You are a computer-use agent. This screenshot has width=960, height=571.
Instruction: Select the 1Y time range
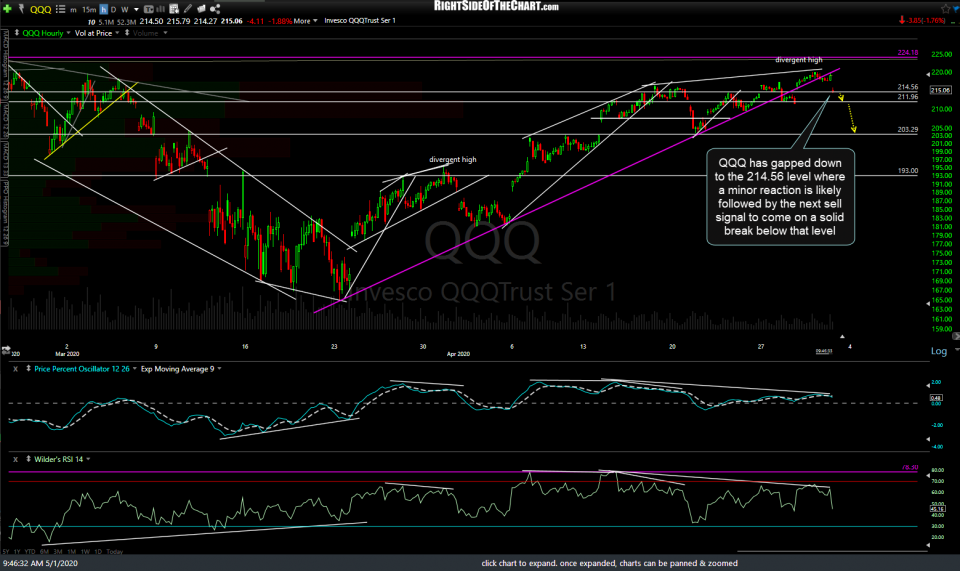(17, 551)
